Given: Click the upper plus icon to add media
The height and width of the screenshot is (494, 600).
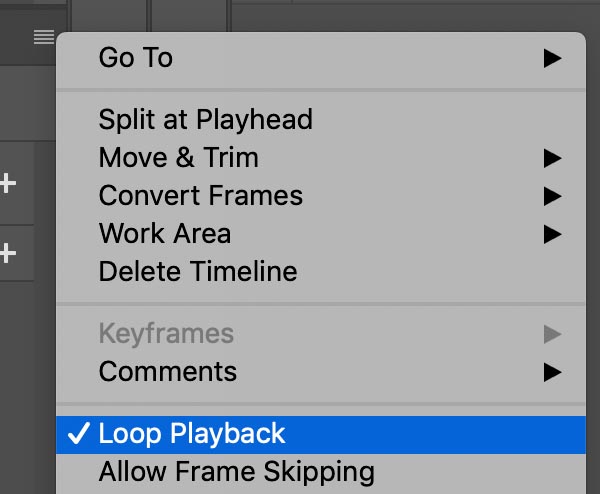Looking at the screenshot, I should (8, 183).
